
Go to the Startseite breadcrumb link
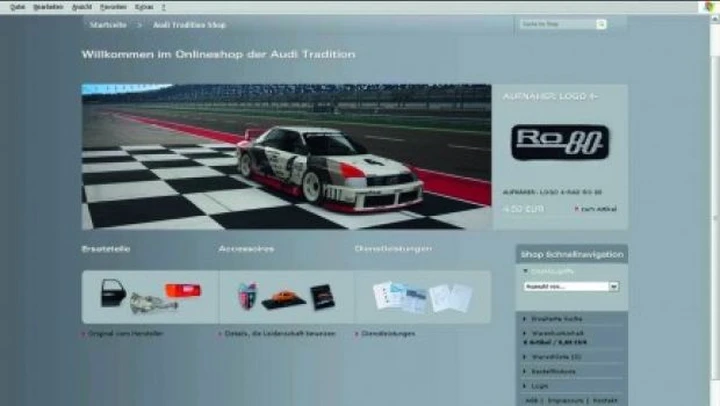[x=108, y=25]
